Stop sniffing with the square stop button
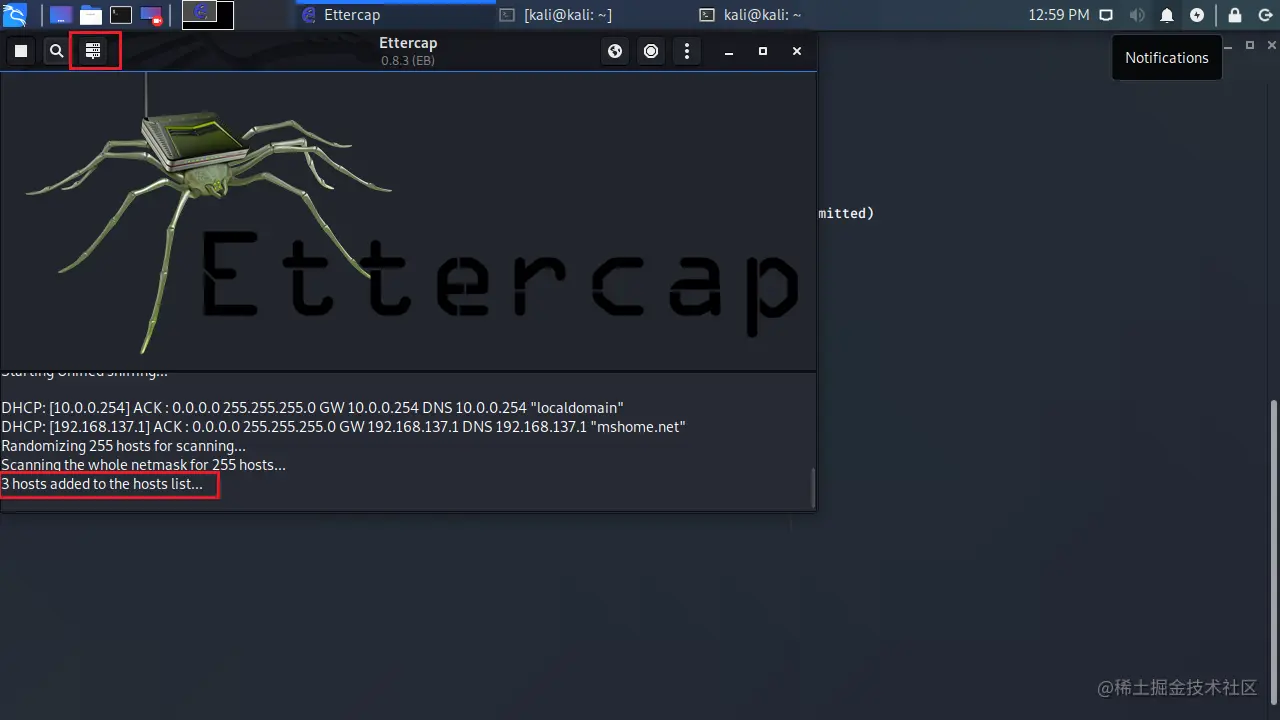The height and width of the screenshot is (720, 1280). (x=21, y=51)
